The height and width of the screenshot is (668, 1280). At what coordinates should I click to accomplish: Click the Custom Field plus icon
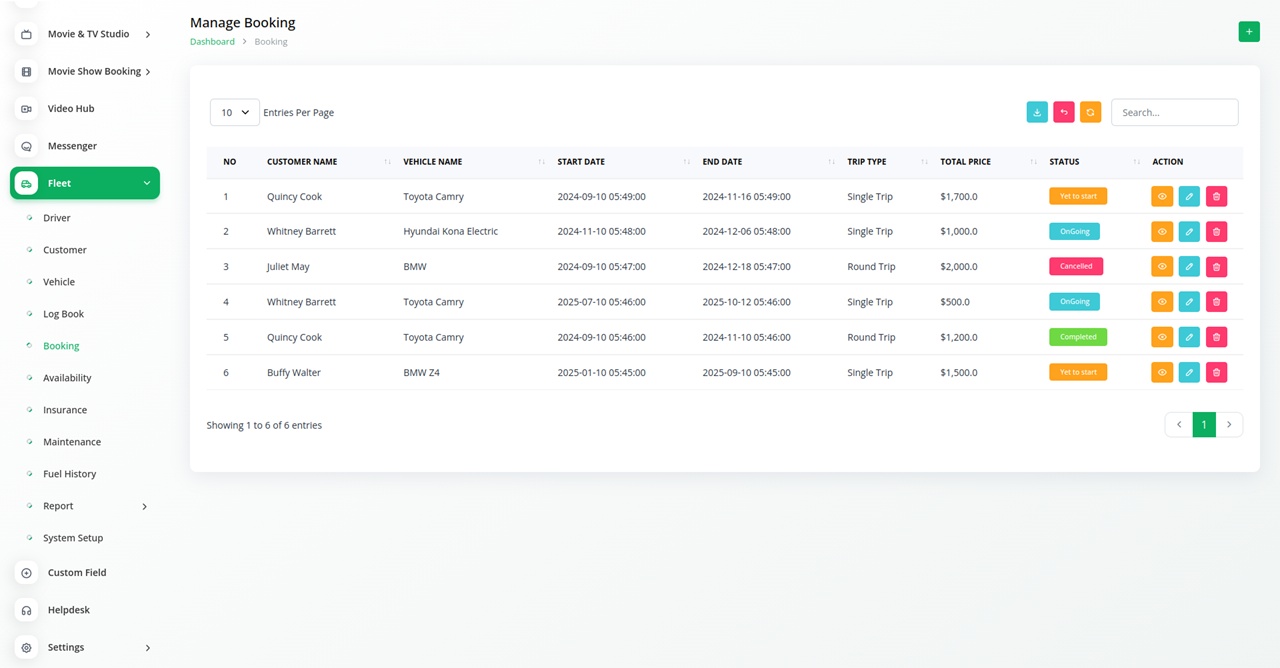click(x=26, y=573)
